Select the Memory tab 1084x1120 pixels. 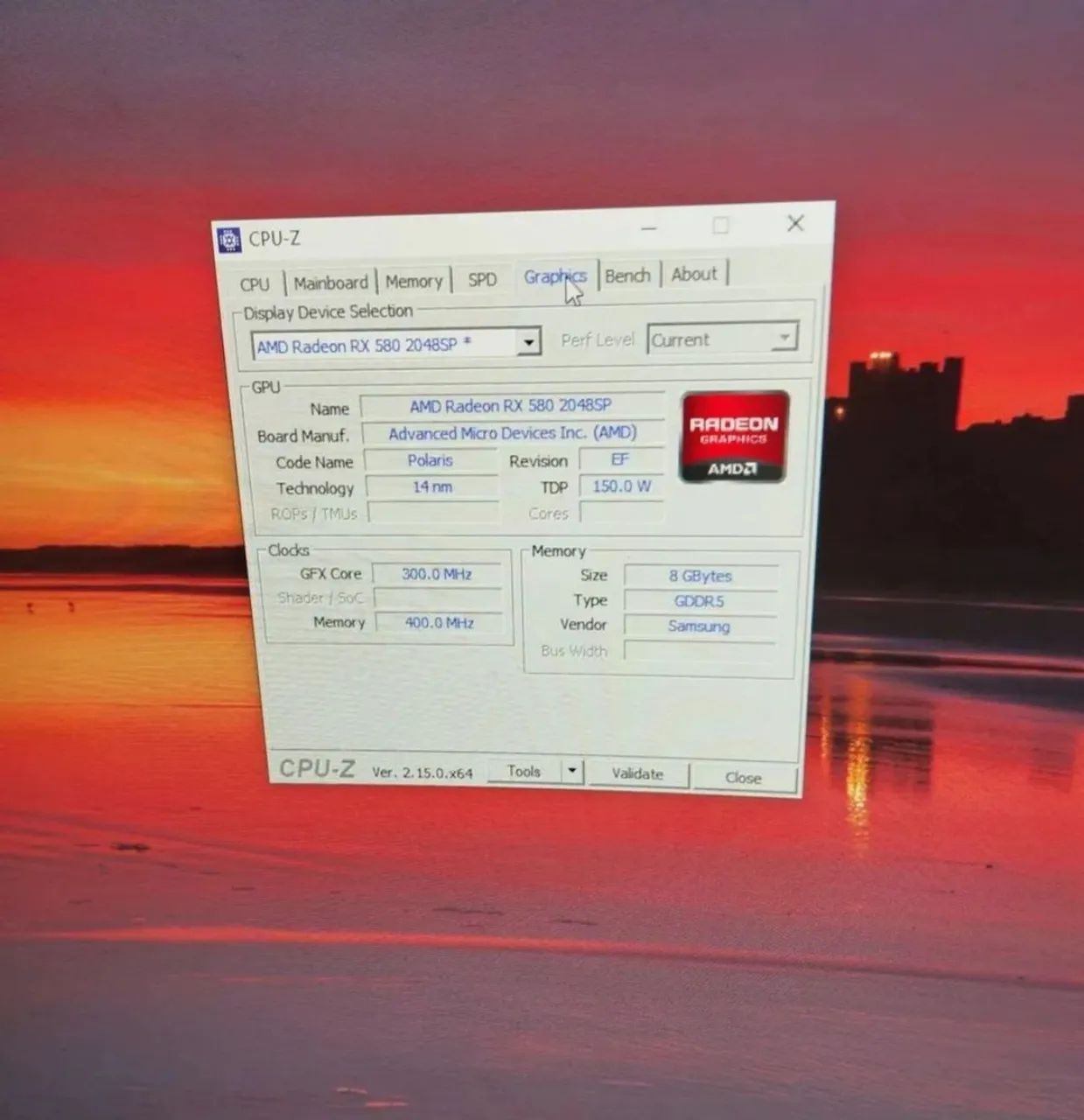(414, 281)
